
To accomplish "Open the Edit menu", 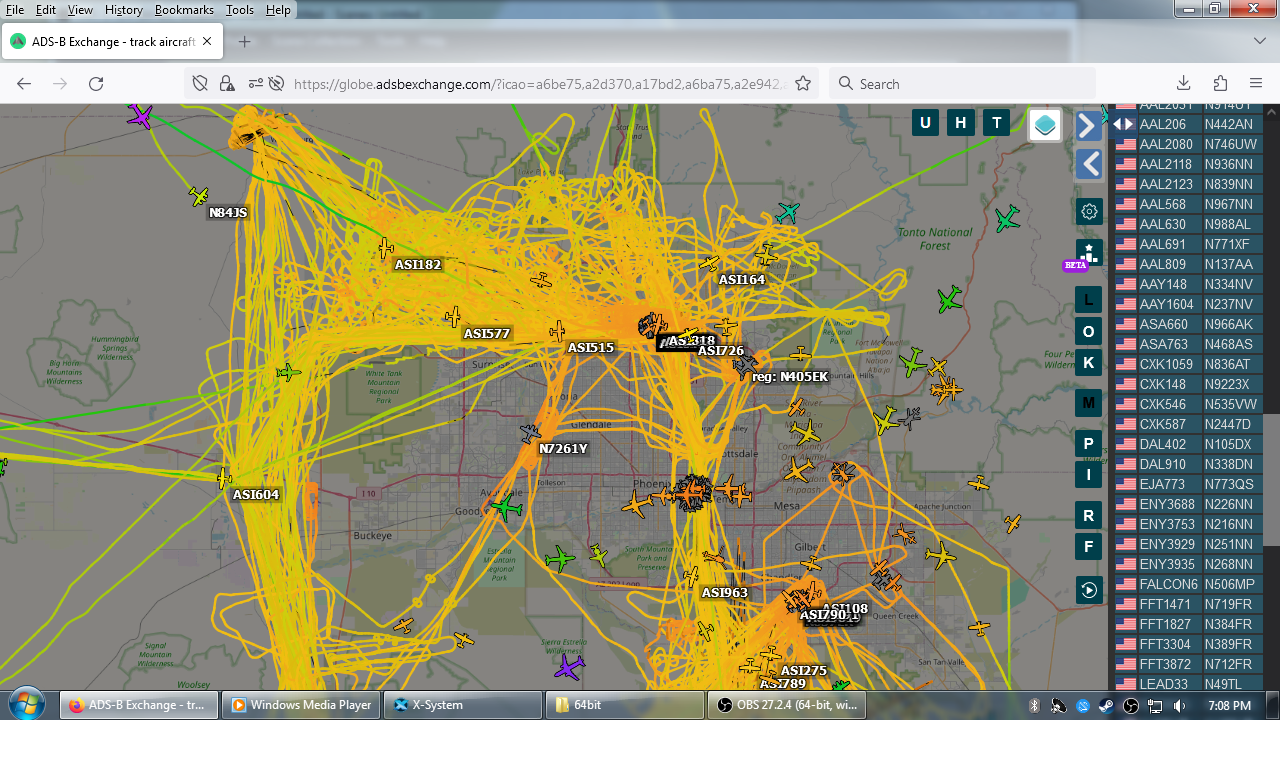I will tap(46, 10).
